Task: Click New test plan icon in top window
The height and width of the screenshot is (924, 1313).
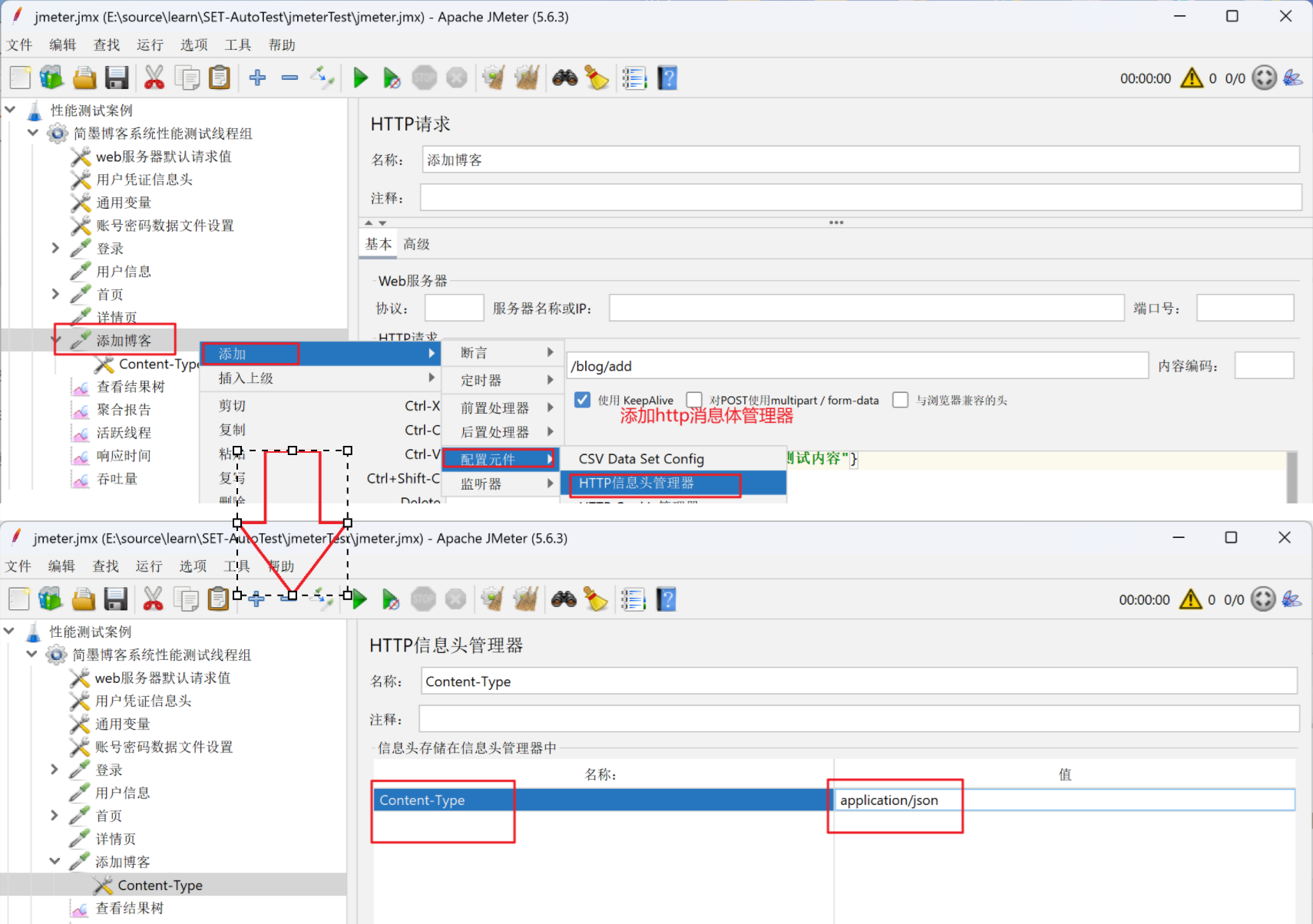Action: (21, 78)
